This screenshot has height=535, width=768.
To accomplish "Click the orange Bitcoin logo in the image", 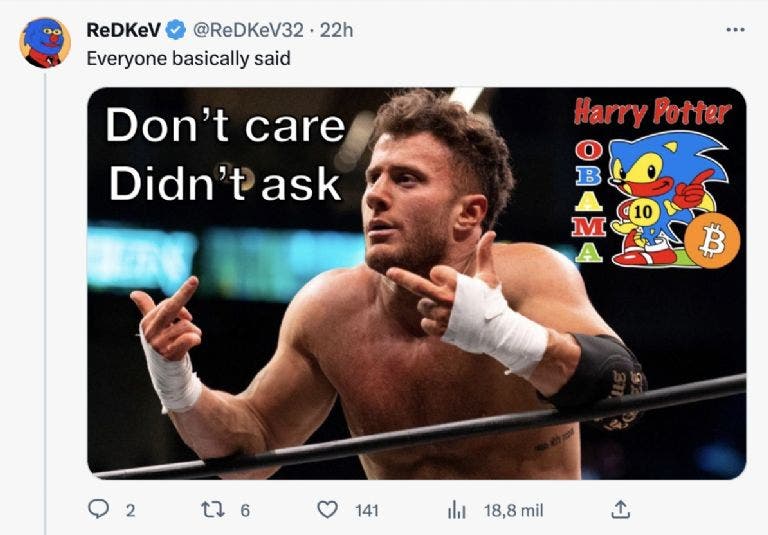I will point(714,242).
